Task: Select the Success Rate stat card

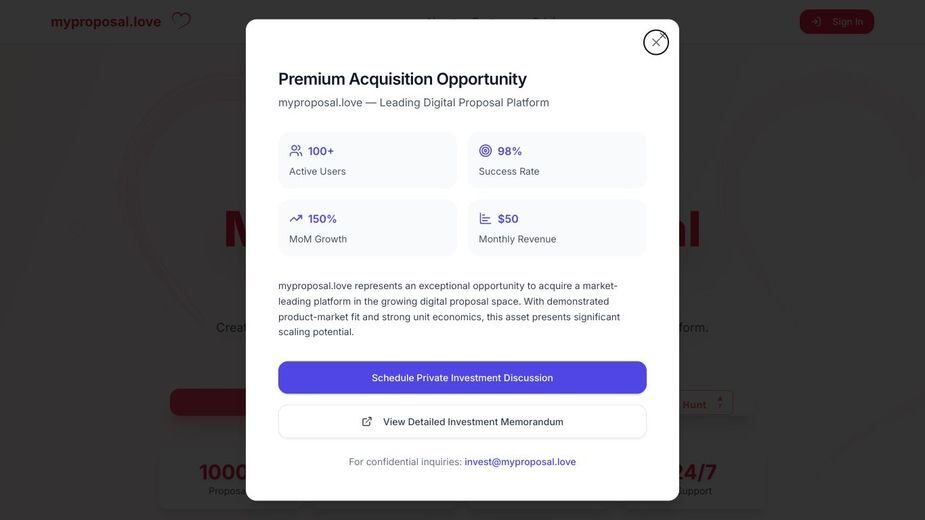Action: [x=557, y=160]
